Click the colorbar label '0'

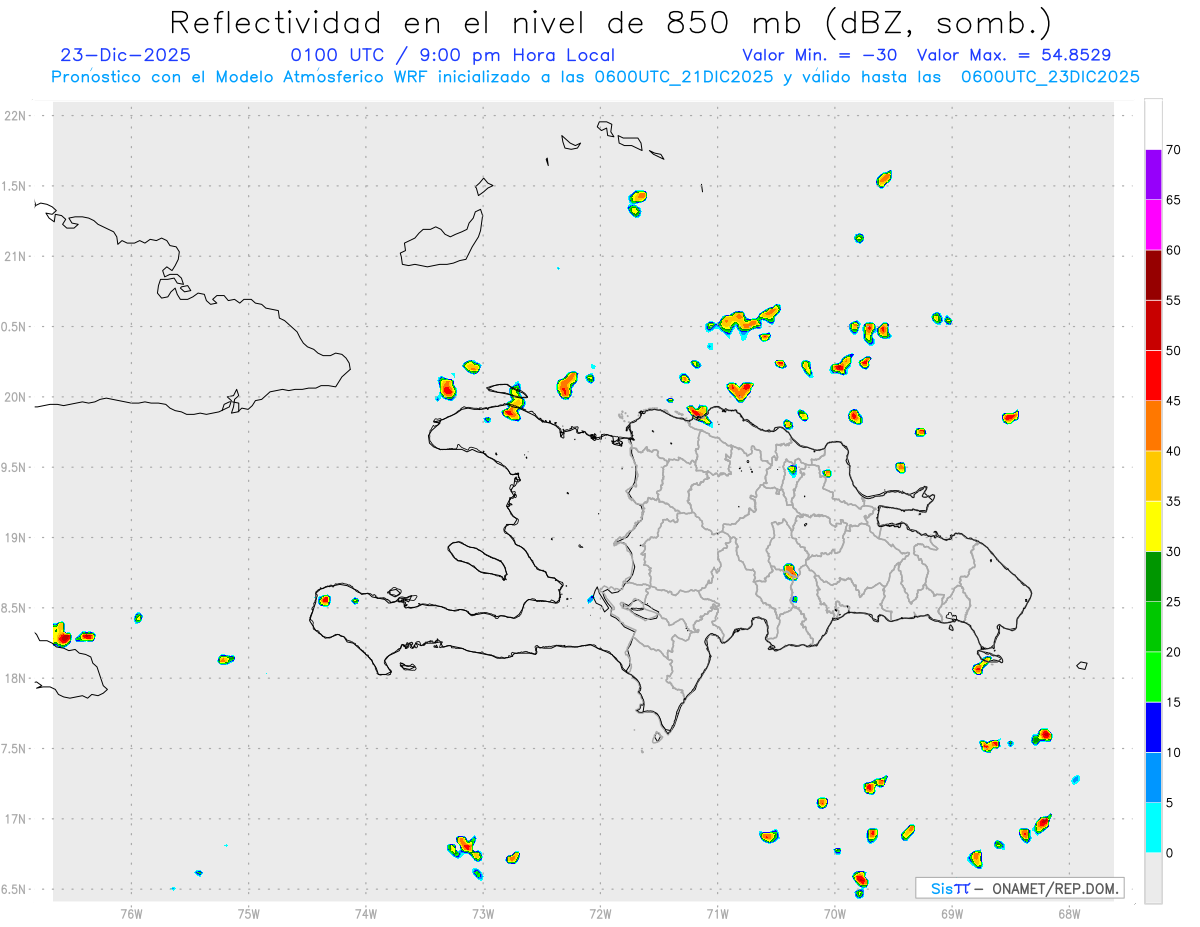(x=1170, y=853)
